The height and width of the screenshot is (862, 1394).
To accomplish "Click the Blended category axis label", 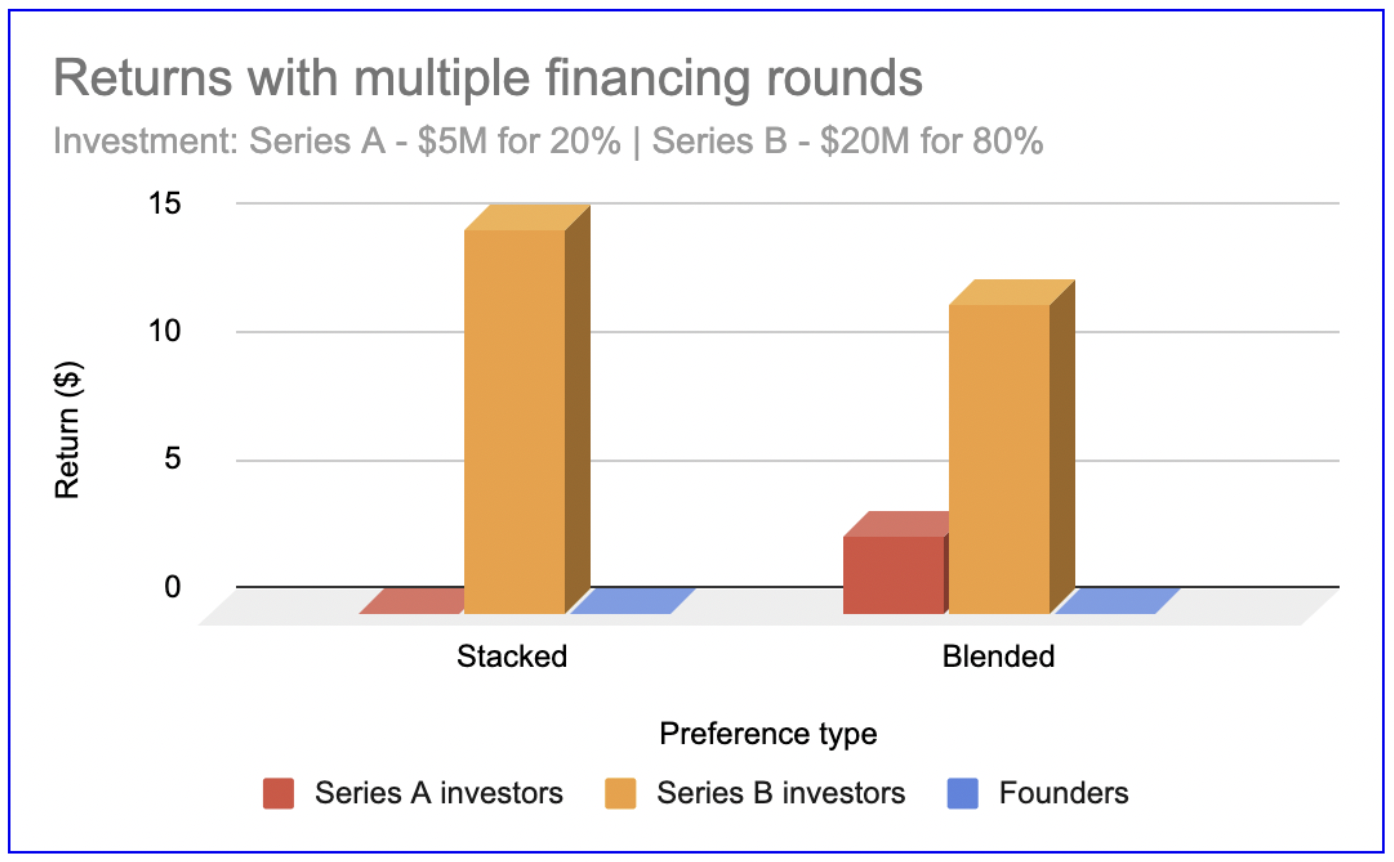I will (998, 657).
